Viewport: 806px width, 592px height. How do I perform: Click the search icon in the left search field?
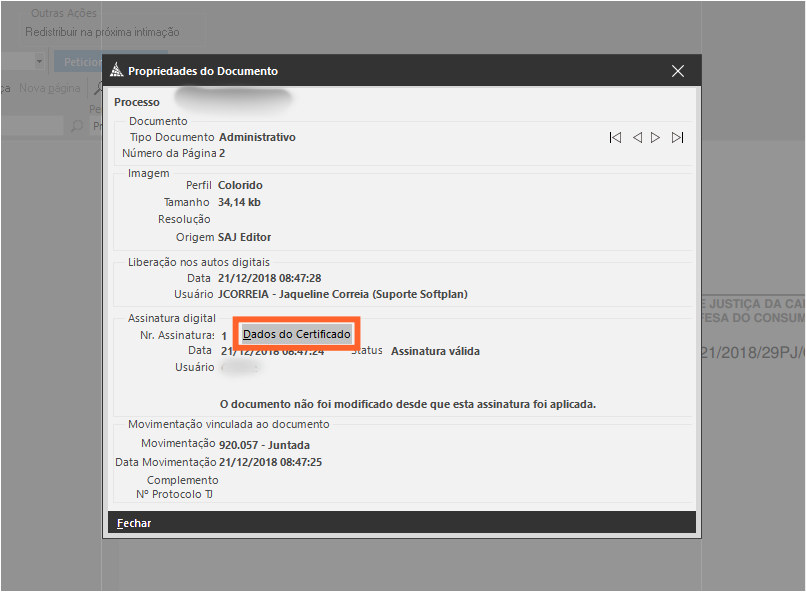click(x=76, y=127)
